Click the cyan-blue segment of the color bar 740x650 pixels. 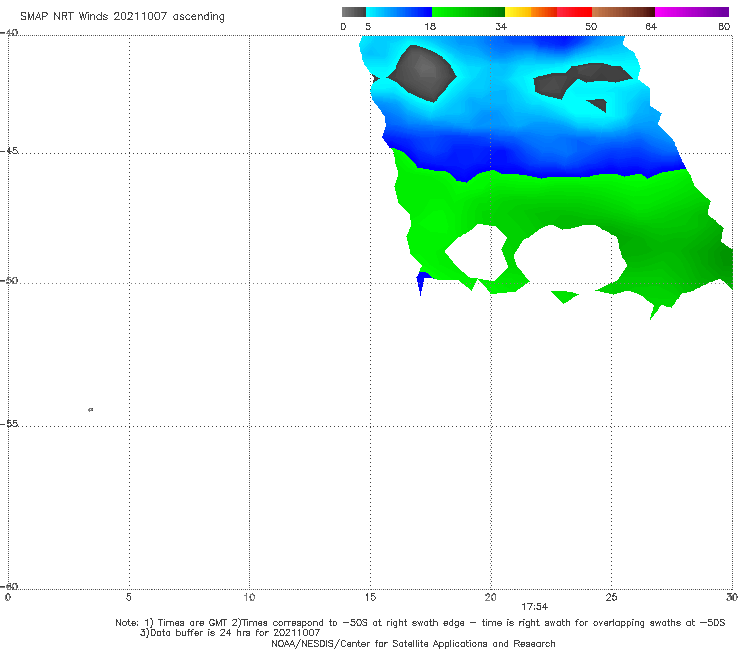(x=399, y=12)
